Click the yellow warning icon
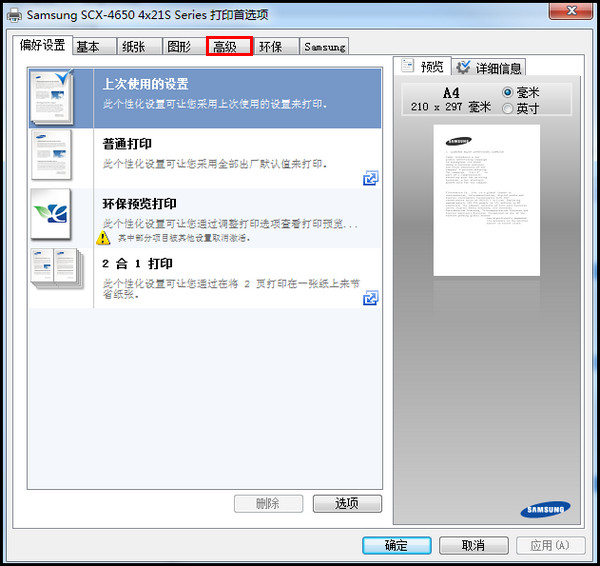Viewport: 600px width, 566px height. 103,238
